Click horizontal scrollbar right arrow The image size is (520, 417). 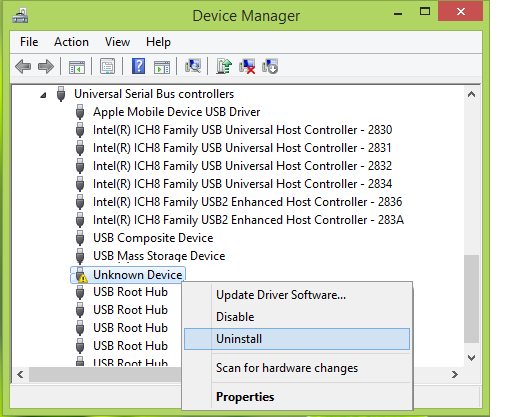[x=455, y=375]
